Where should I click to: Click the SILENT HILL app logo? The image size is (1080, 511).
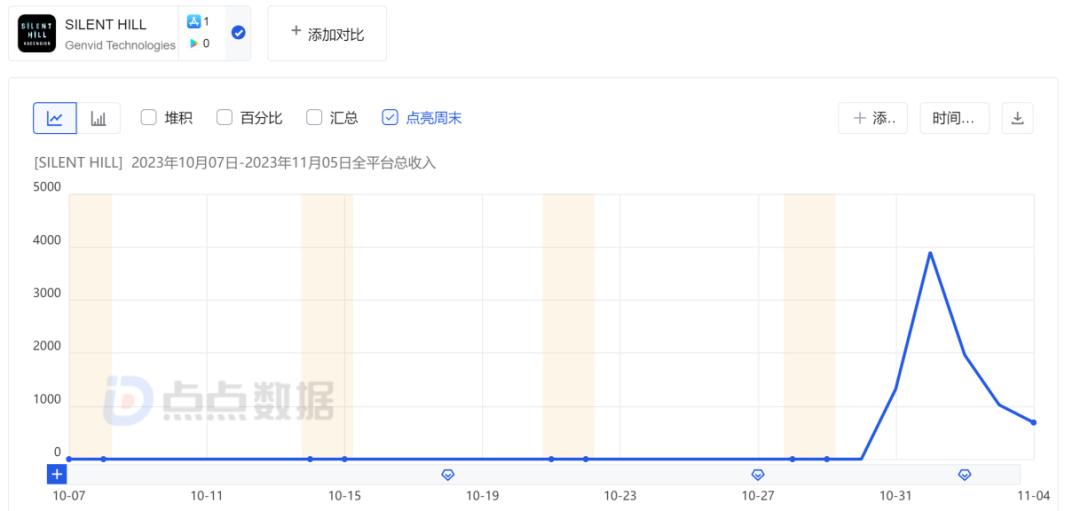point(38,33)
